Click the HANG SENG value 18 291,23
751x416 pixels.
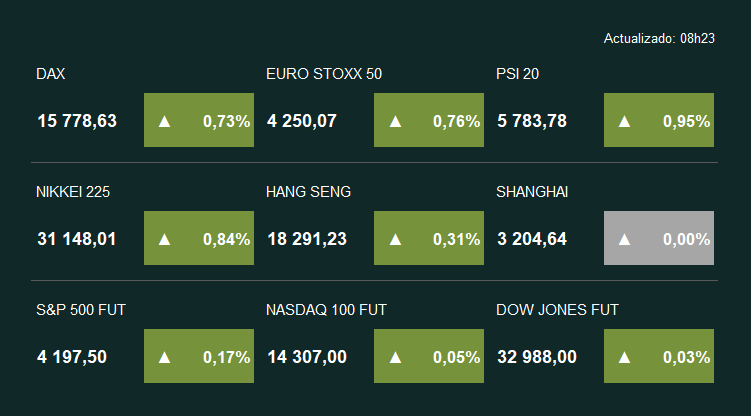307,239
